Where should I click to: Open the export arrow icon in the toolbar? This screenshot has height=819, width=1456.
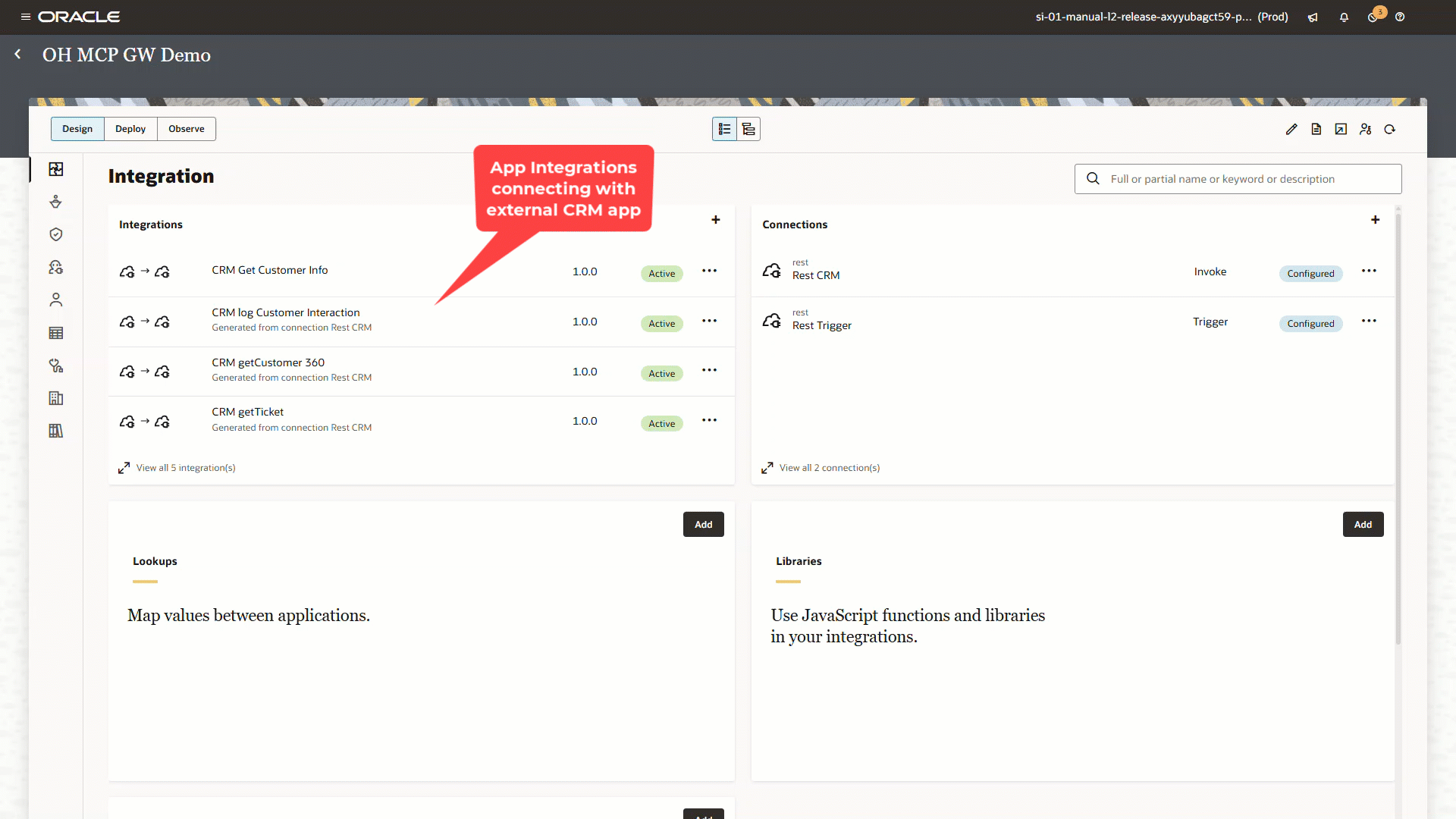pos(1341,130)
